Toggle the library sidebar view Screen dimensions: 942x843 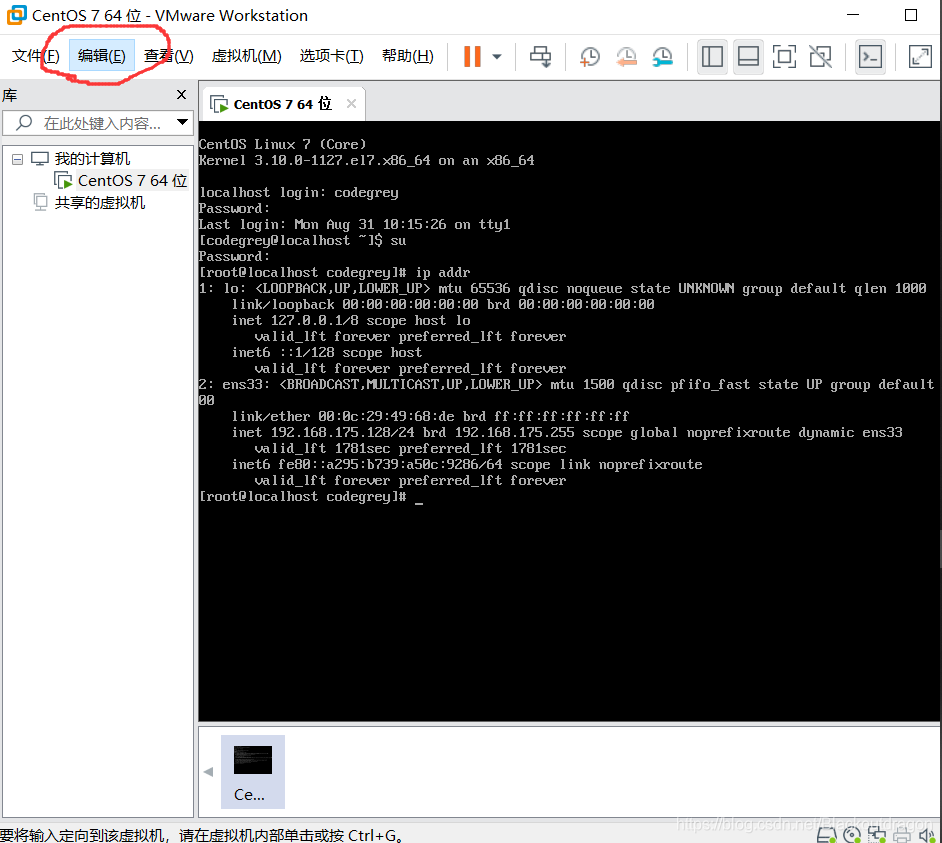point(712,56)
